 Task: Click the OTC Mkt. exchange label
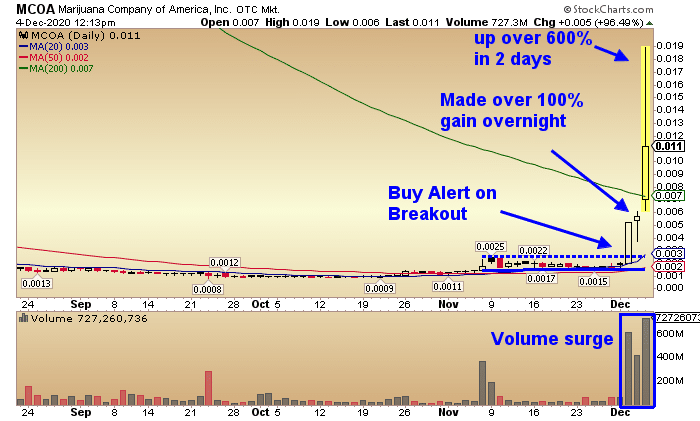(258, 9)
